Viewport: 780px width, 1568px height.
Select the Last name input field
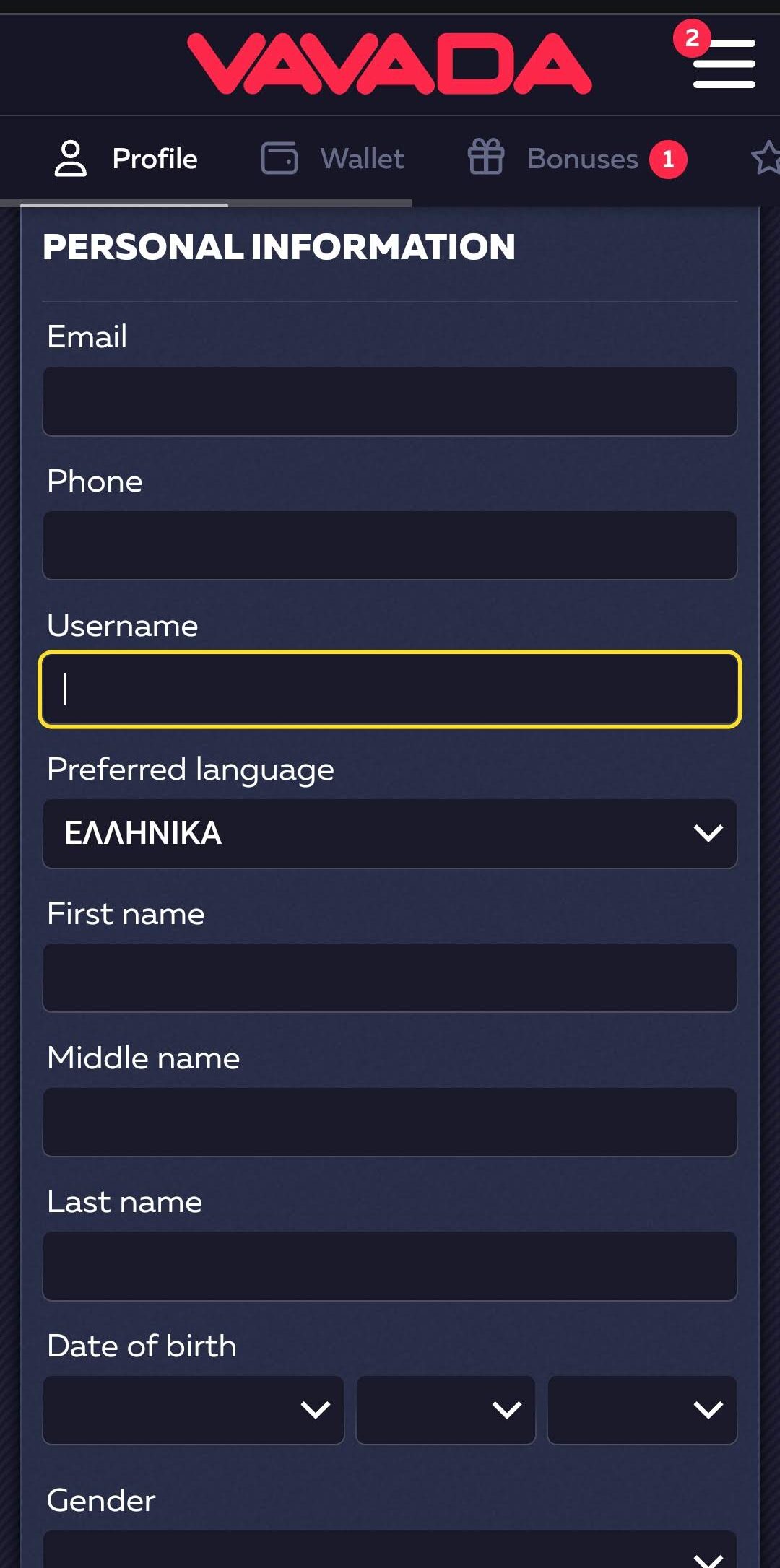(x=390, y=1266)
